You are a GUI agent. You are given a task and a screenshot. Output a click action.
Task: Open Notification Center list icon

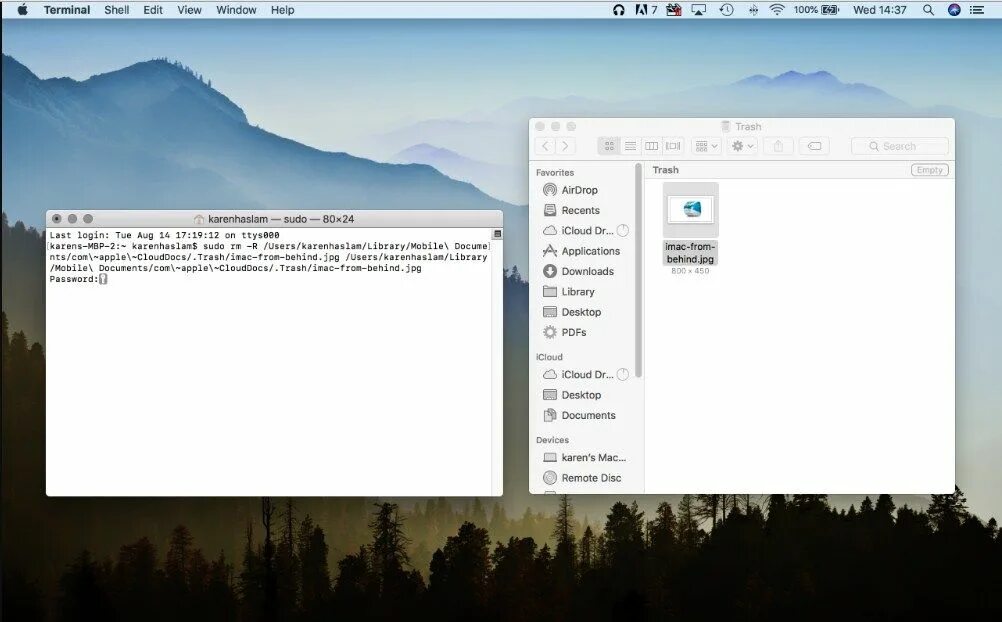(x=976, y=10)
